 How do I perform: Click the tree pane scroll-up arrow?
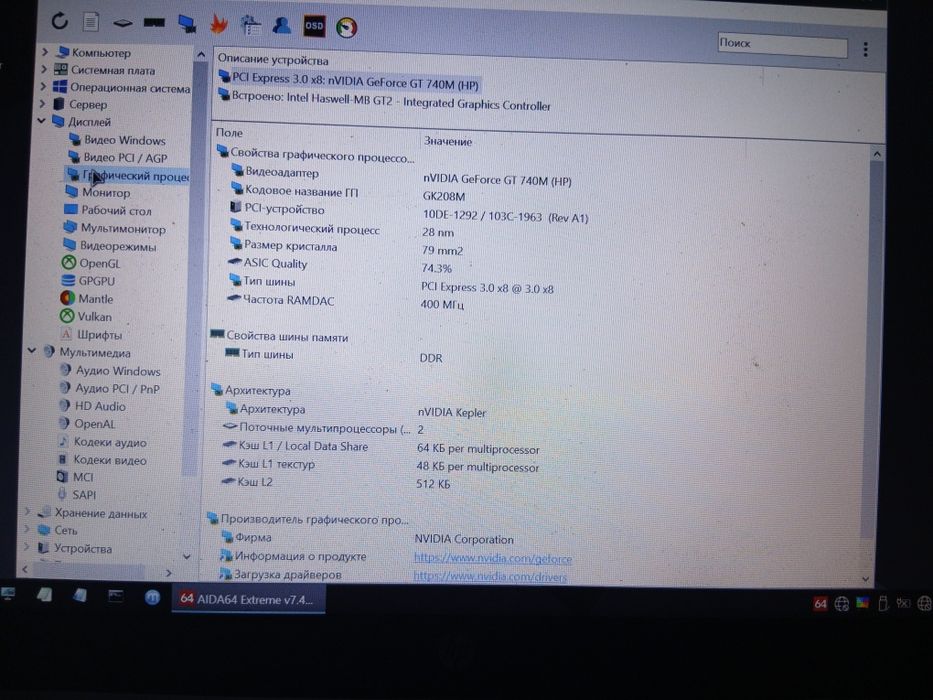coord(201,55)
